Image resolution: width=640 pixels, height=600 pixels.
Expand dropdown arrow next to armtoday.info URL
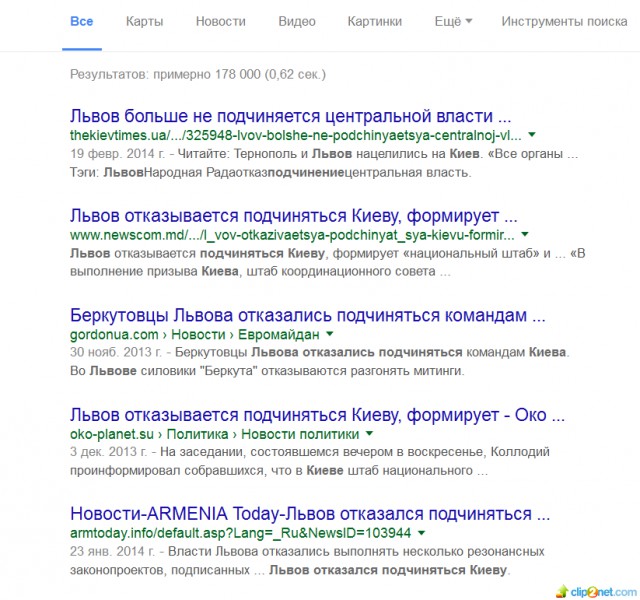coord(422,533)
